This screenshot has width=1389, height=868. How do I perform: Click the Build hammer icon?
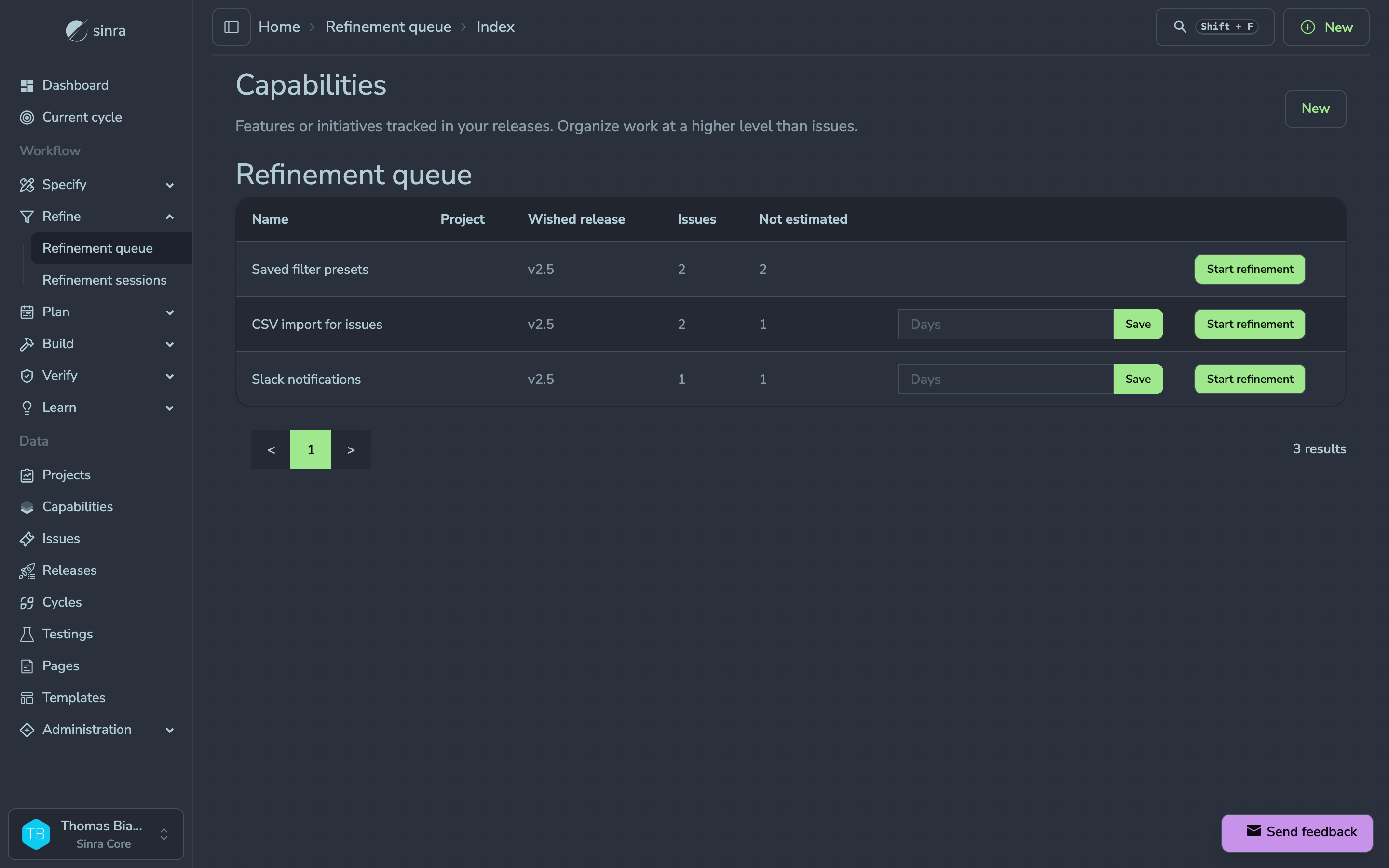pos(27,344)
